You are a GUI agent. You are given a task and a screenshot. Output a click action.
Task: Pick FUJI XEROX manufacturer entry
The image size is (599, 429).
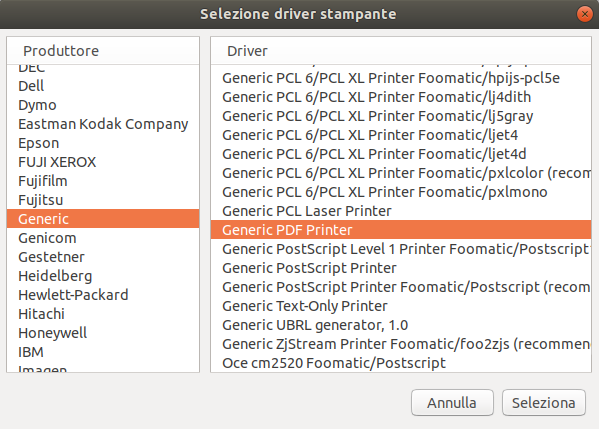[x=103, y=162]
